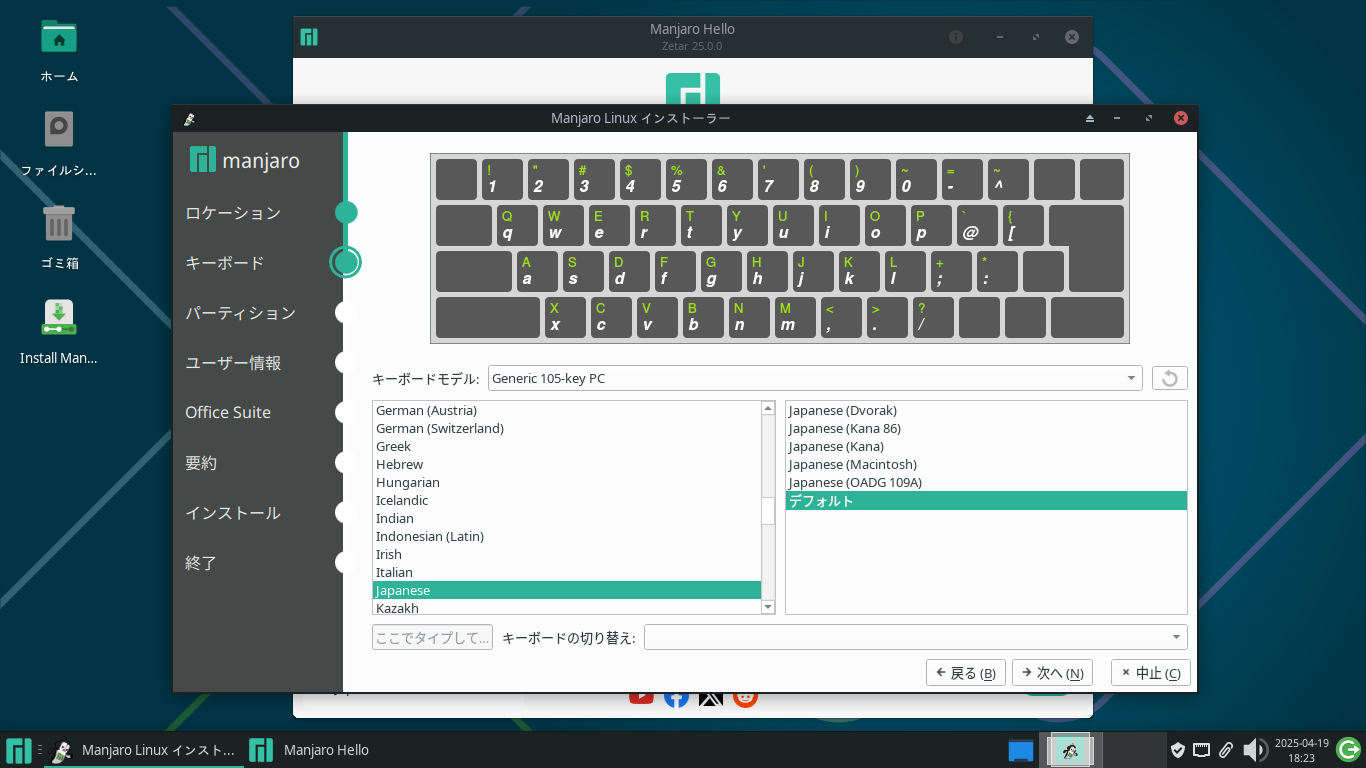This screenshot has width=1366, height=768.
Task: Click the ユーザー情報 step in sidebar
Action: coord(233,363)
